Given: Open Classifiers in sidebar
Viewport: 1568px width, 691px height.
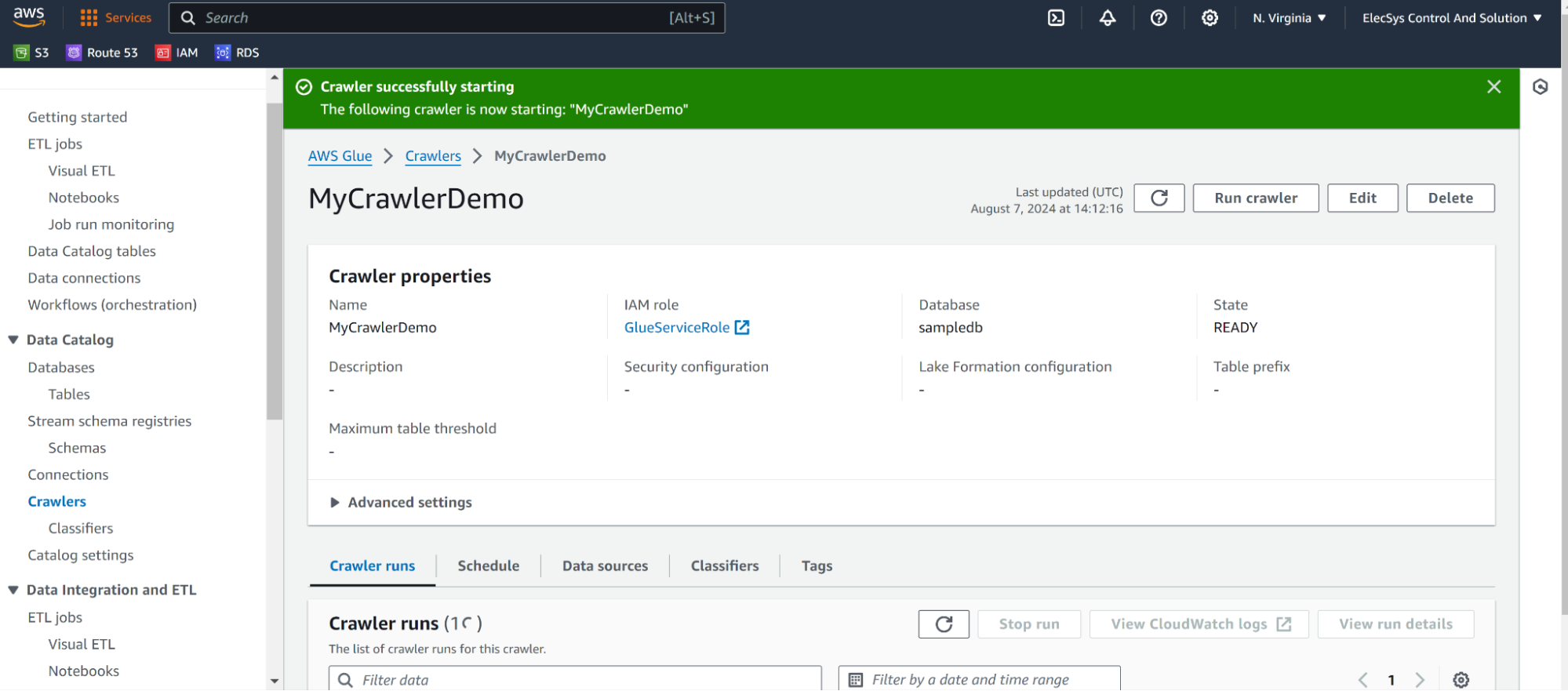Looking at the screenshot, I should [81, 528].
